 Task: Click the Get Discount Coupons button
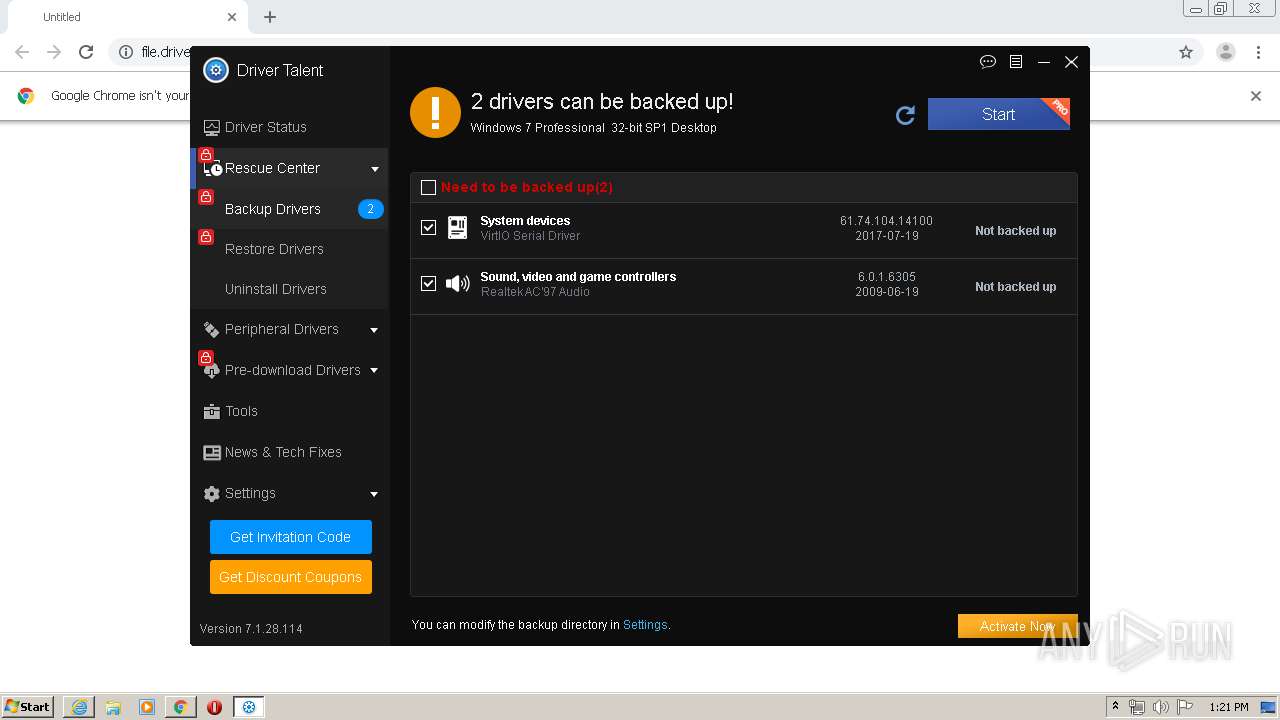(x=290, y=577)
